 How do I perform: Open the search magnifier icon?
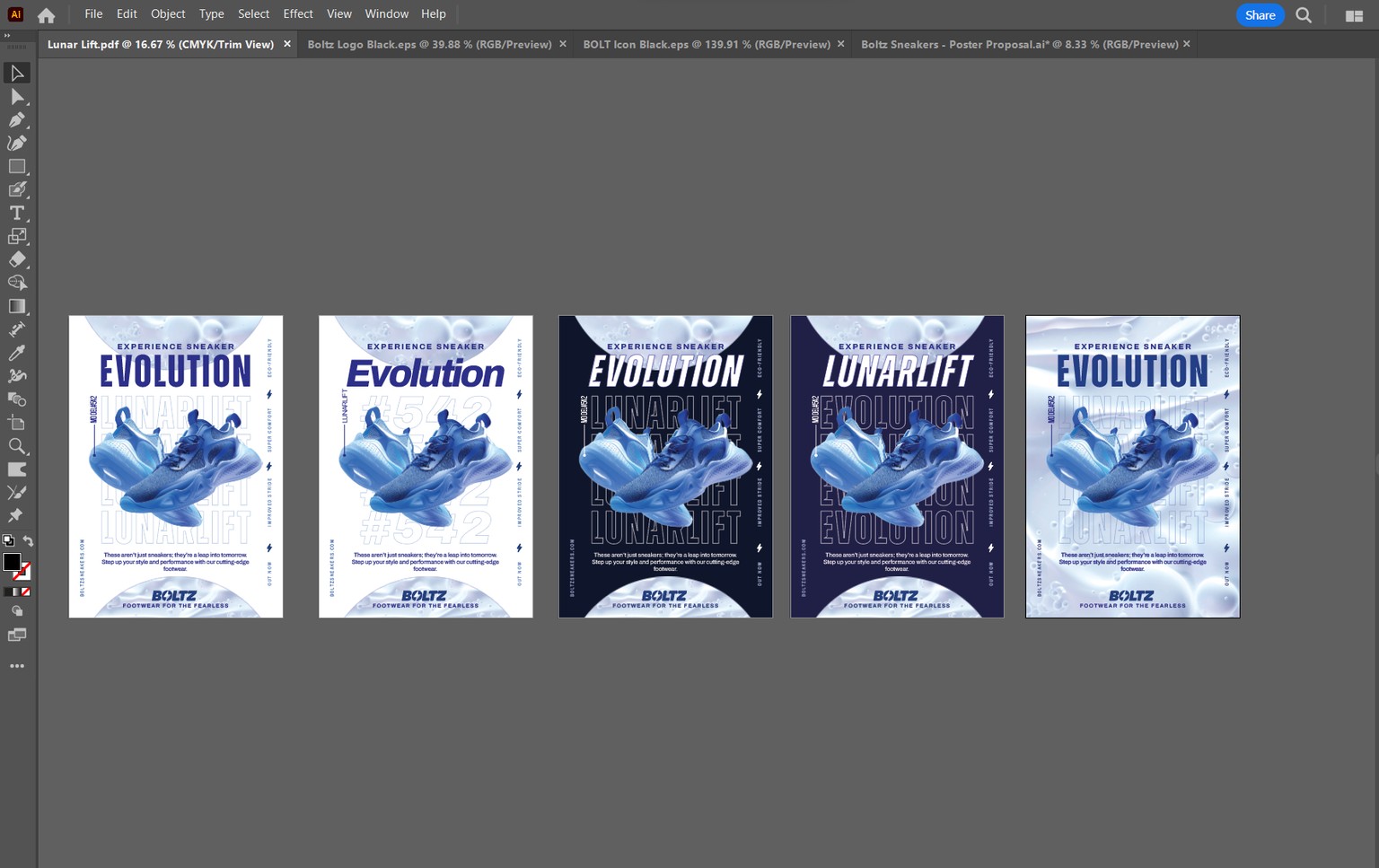tap(1304, 15)
